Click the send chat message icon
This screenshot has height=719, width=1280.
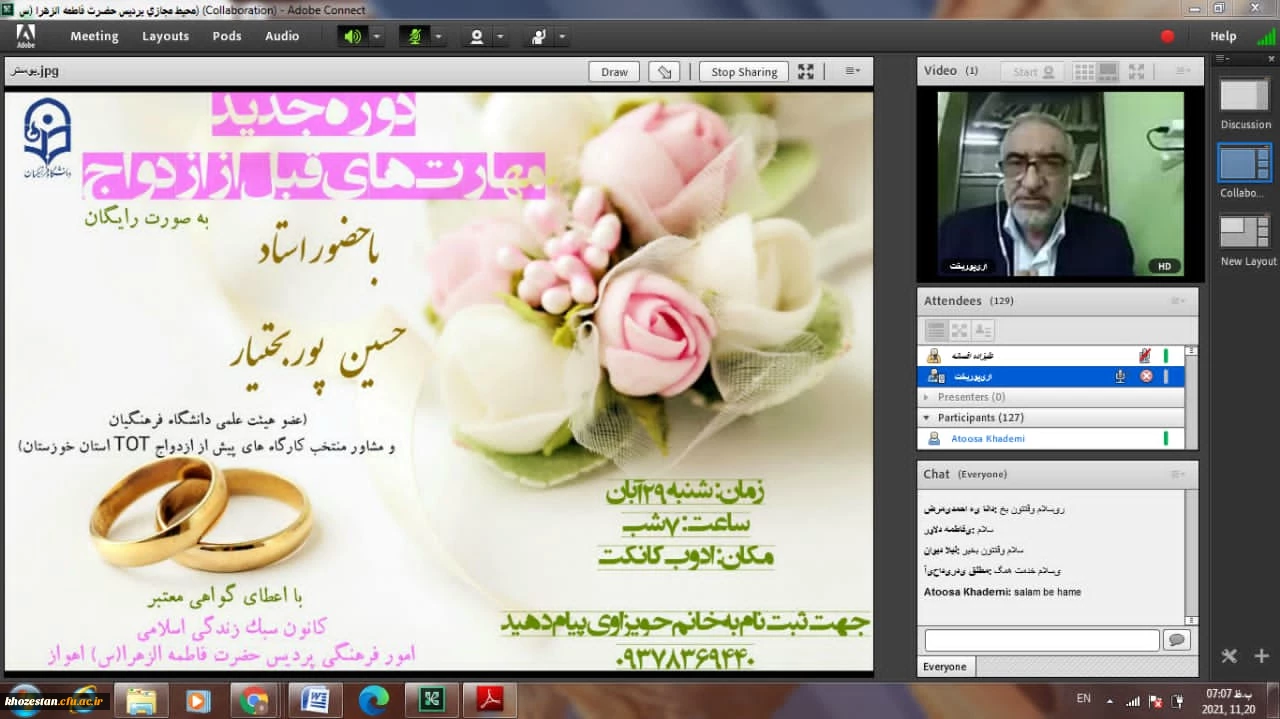[x=1177, y=640]
